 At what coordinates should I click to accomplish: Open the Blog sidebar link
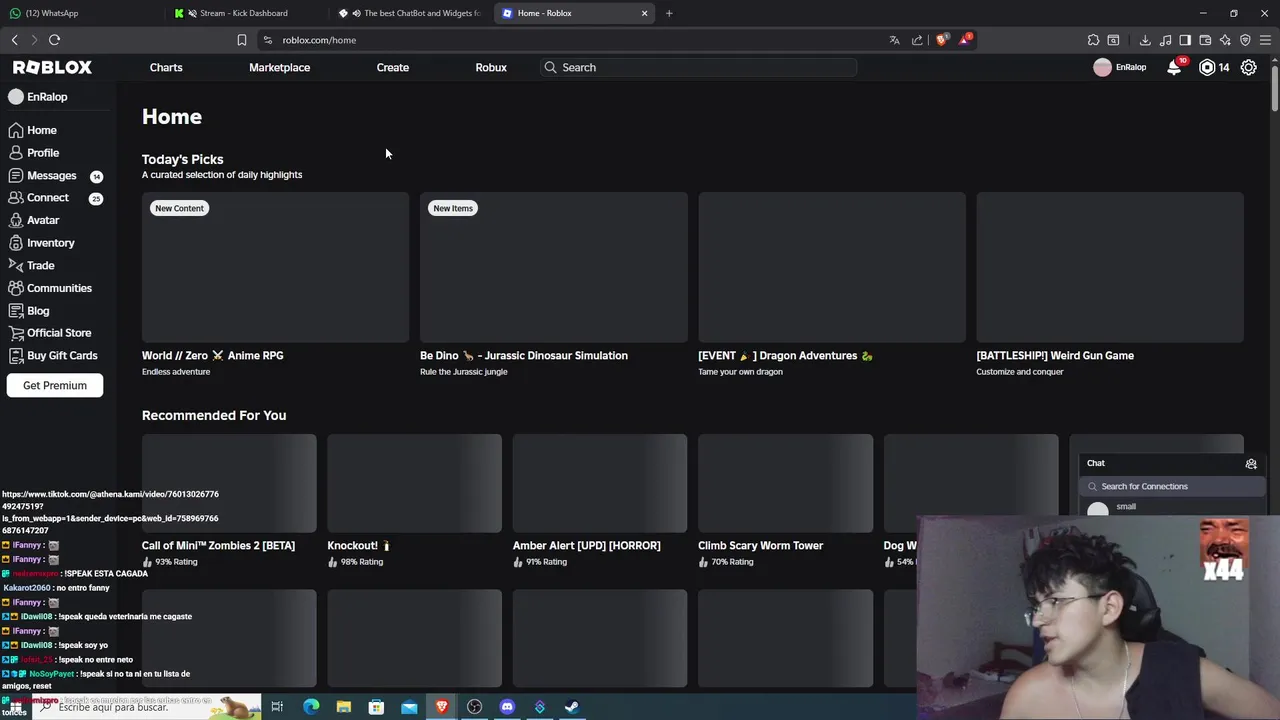point(29,310)
